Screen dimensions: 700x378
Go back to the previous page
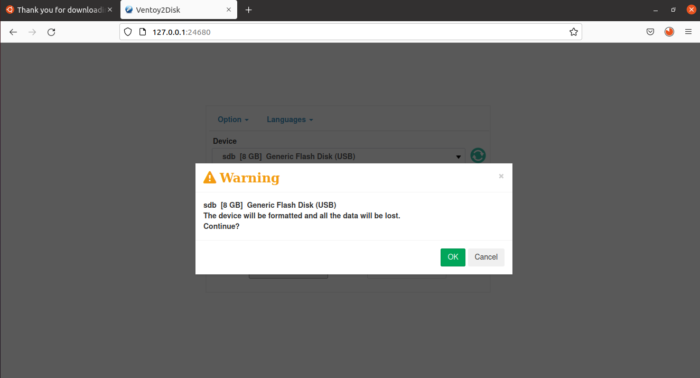(x=13, y=32)
